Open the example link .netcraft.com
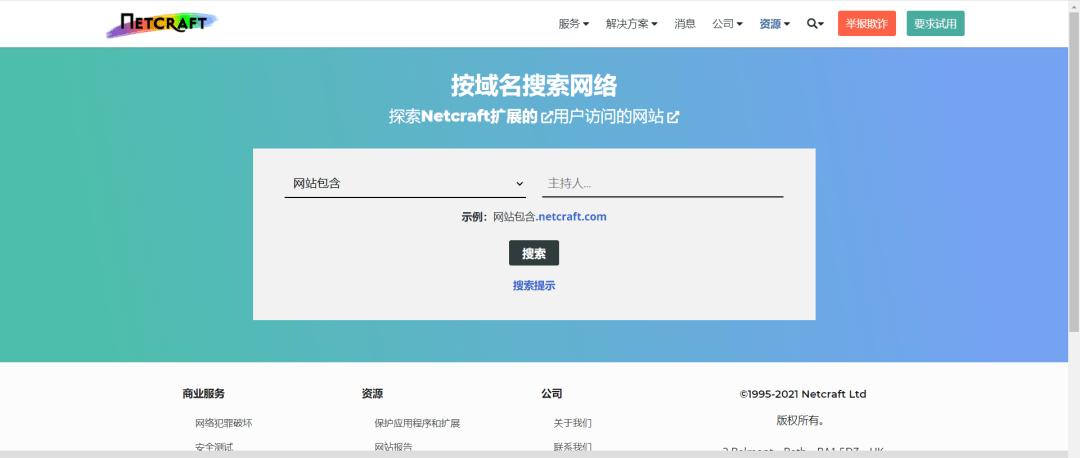 [x=571, y=216]
